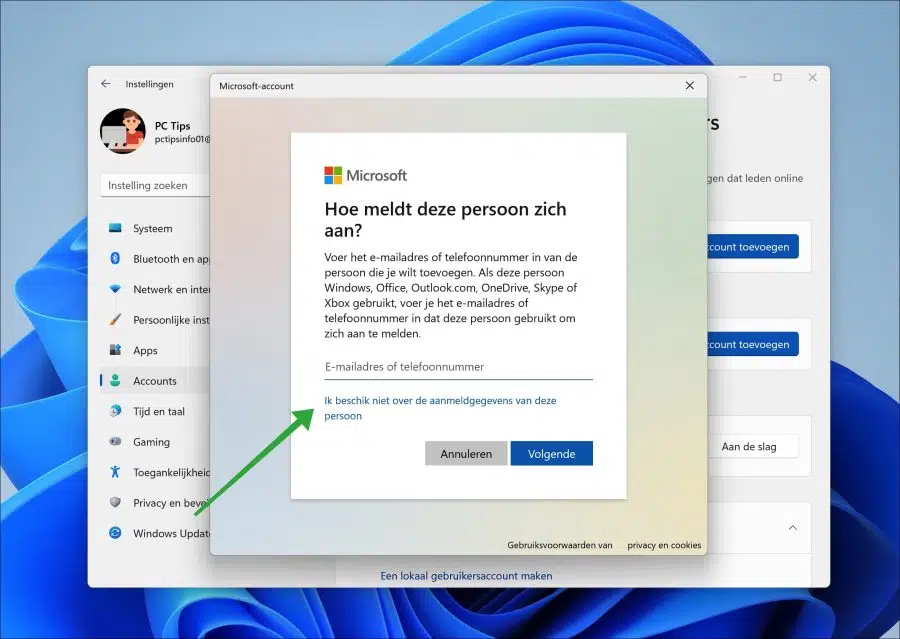Select Netwerk en internet category
Image resolution: width=900 pixels, height=639 pixels.
coord(155,289)
